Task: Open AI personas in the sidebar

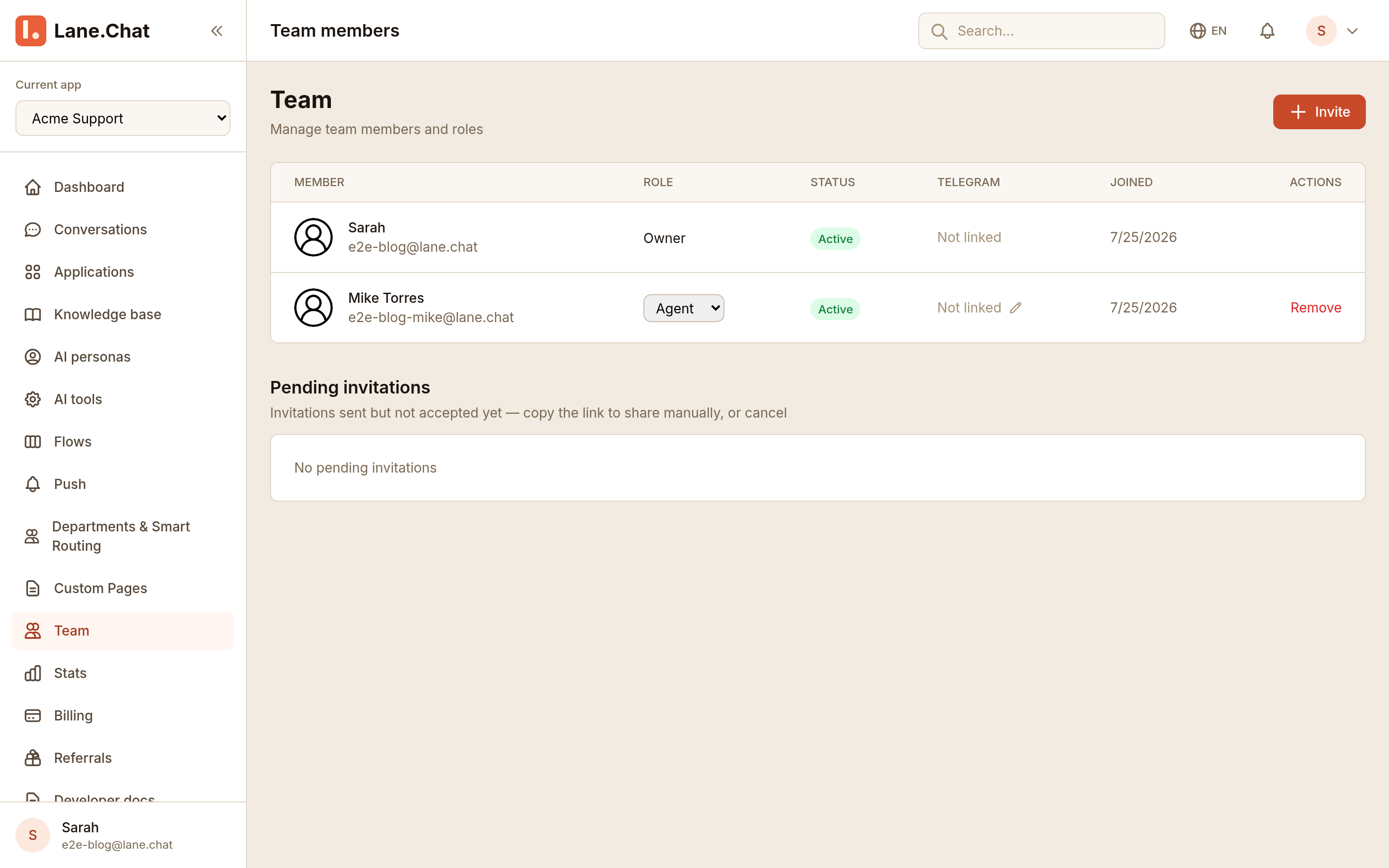Action: [x=123, y=357]
